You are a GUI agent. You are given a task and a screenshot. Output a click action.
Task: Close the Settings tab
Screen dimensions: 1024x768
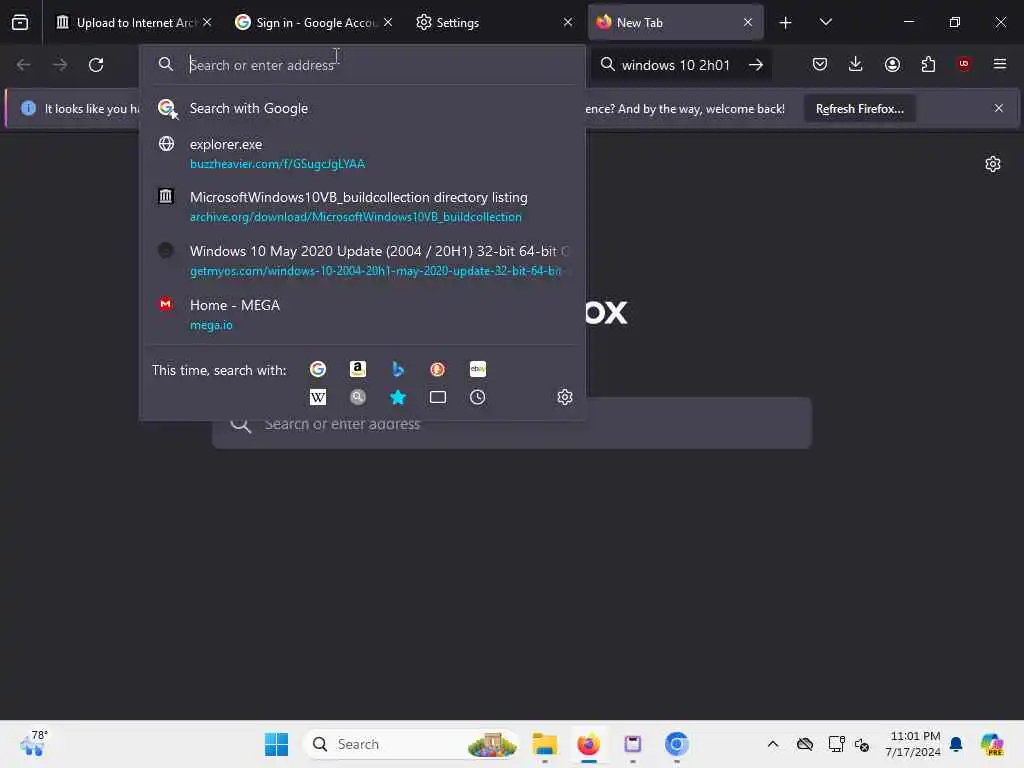point(568,22)
